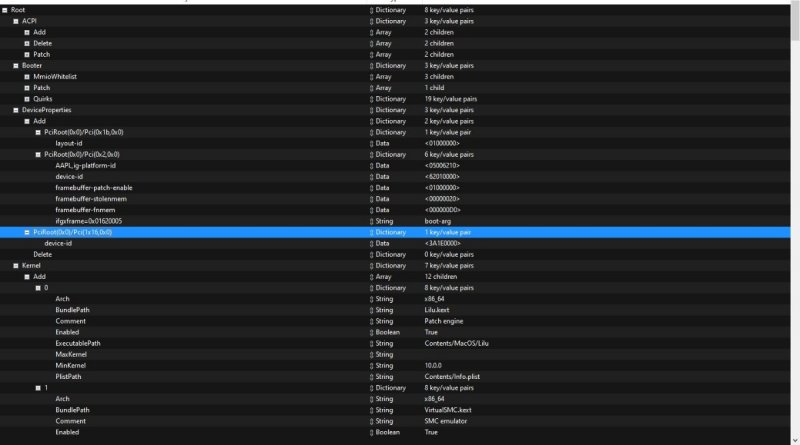The width and height of the screenshot is (800, 445).
Task: Open type chooser for ExecutablePath row
Action: tap(371, 343)
